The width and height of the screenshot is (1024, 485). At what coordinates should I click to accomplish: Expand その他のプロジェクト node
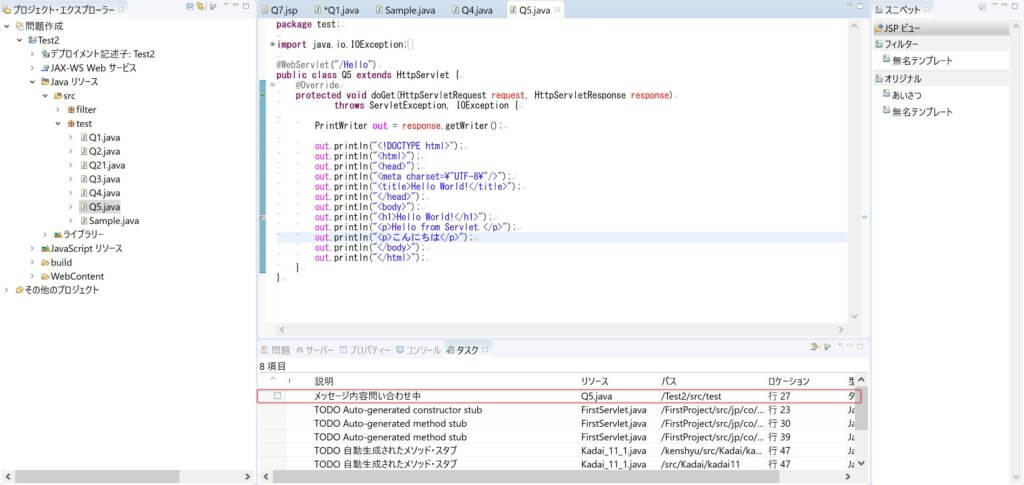point(7,290)
